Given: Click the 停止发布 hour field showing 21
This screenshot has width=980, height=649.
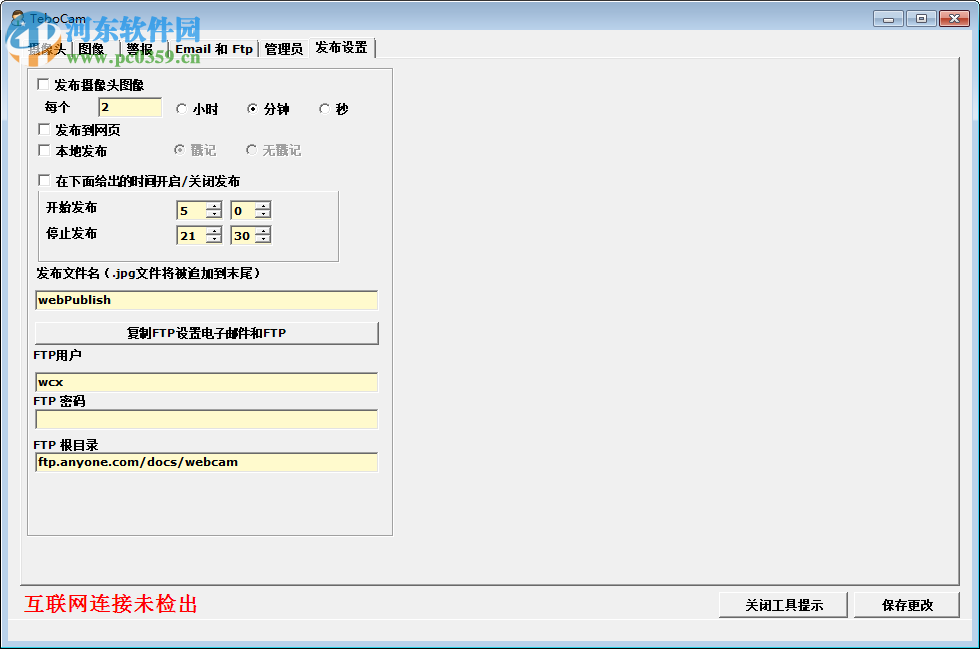Looking at the screenshot, I should pyautogui.click(x=191, y=236).
